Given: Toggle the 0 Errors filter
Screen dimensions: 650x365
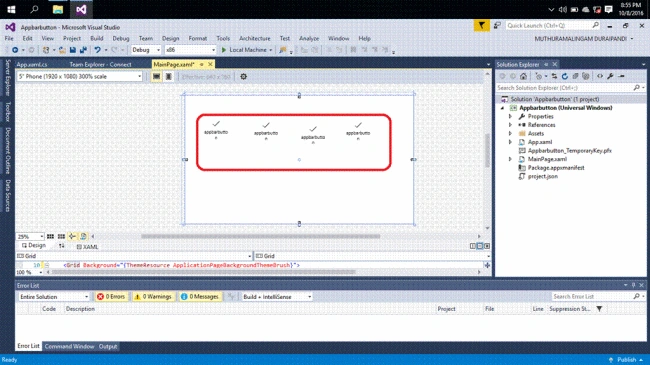Looking at the screenshot, I should point(111,297).
